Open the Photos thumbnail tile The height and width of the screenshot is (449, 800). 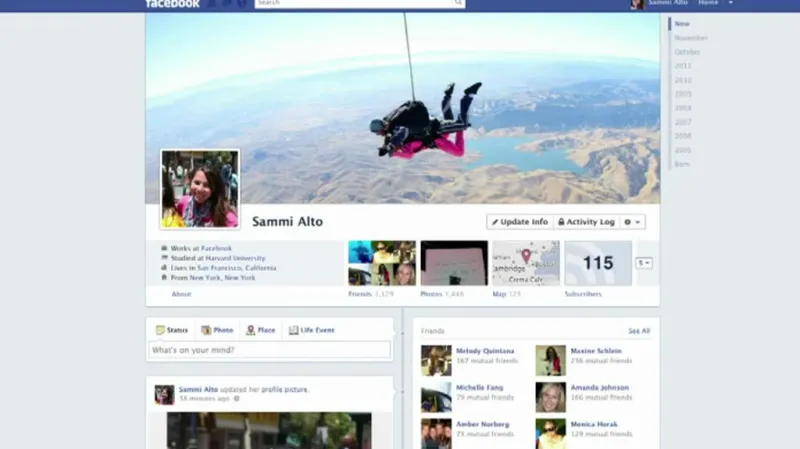pyautogui.click(x=454, y=263)
